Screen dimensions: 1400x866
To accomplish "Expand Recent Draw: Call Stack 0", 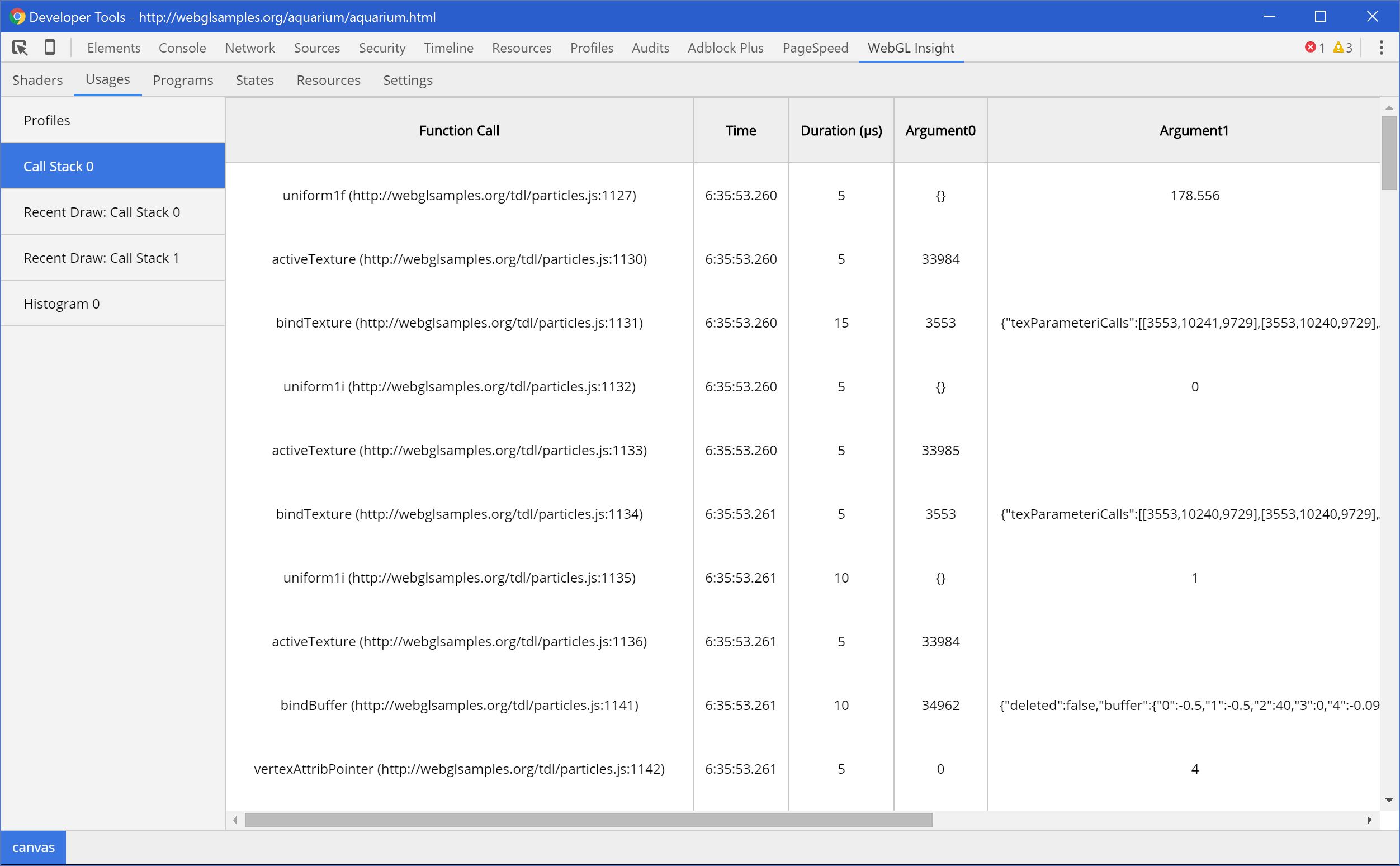I will click(103, 212).
